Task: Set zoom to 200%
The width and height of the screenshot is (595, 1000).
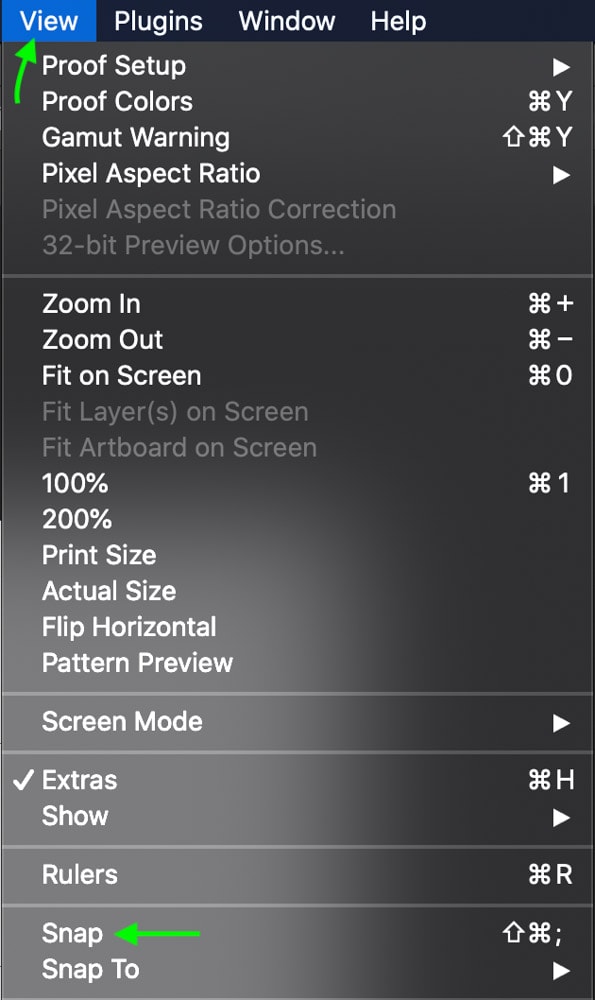Action: pos(297,519)
